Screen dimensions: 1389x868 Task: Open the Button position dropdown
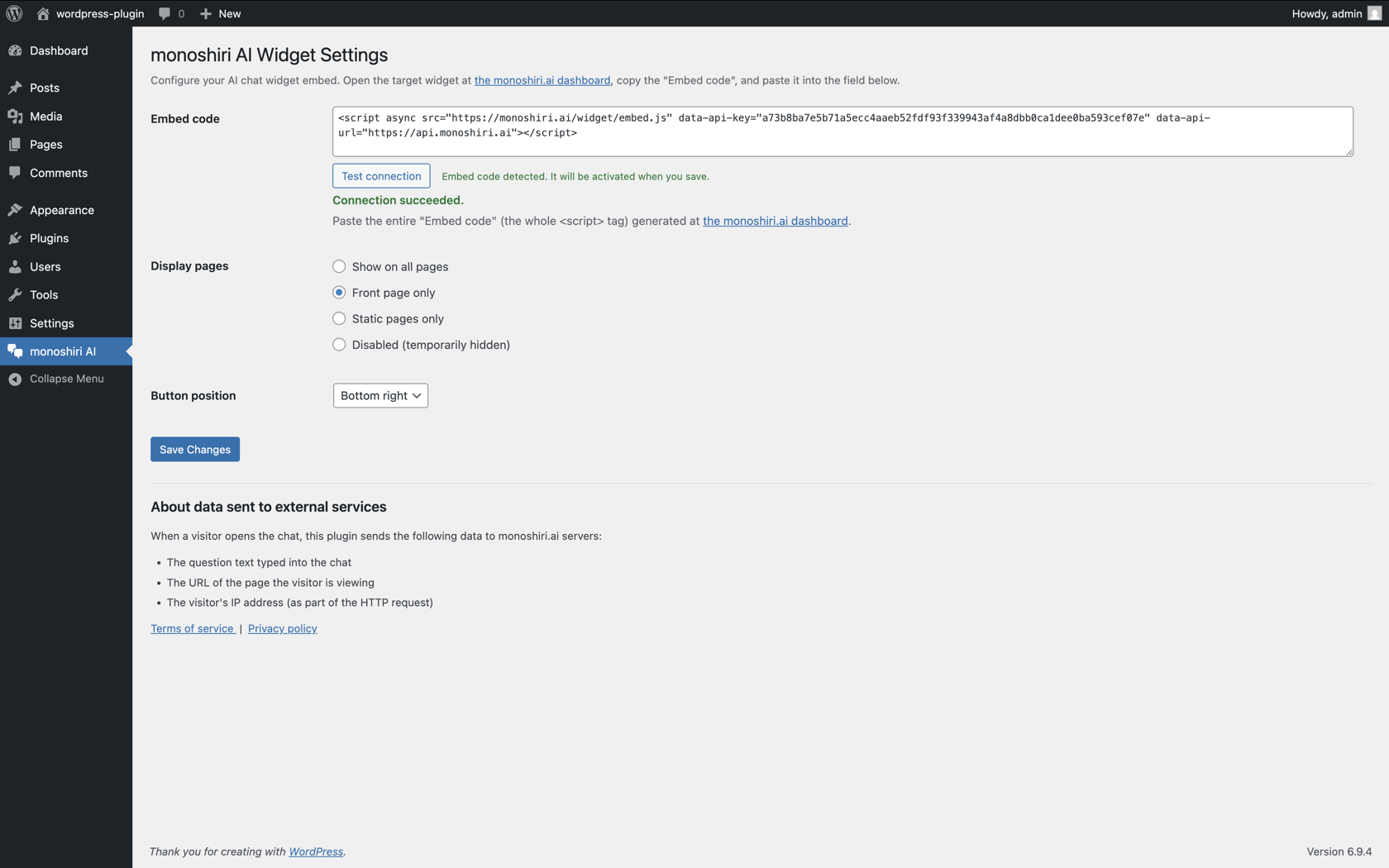380,395
